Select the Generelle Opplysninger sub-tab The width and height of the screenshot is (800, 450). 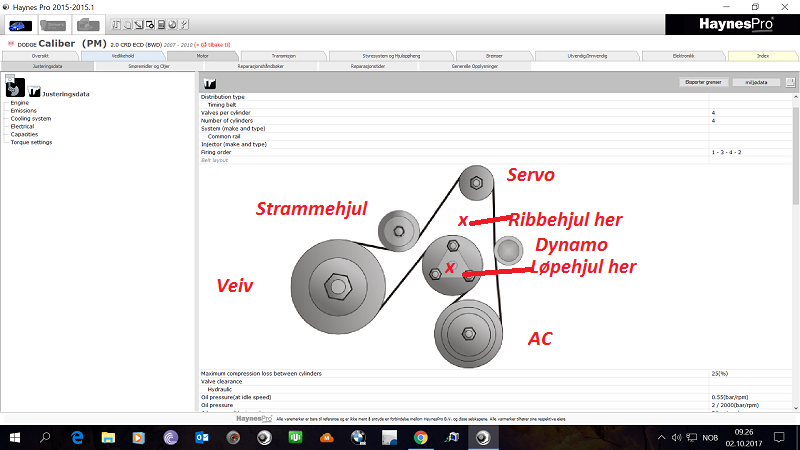474,66
